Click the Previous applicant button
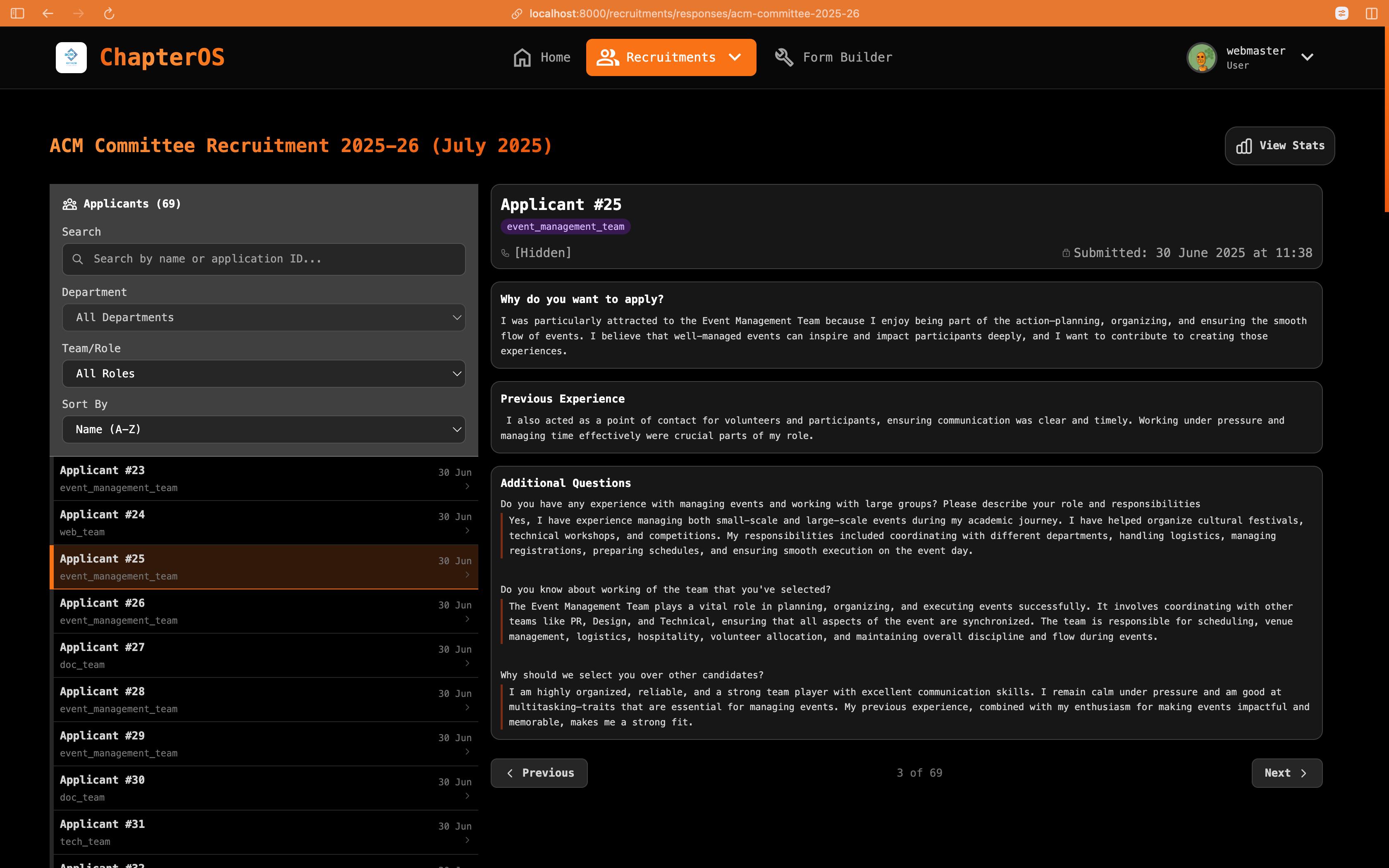Screen dimensions: 1389x868 click(x=538, y=773)
